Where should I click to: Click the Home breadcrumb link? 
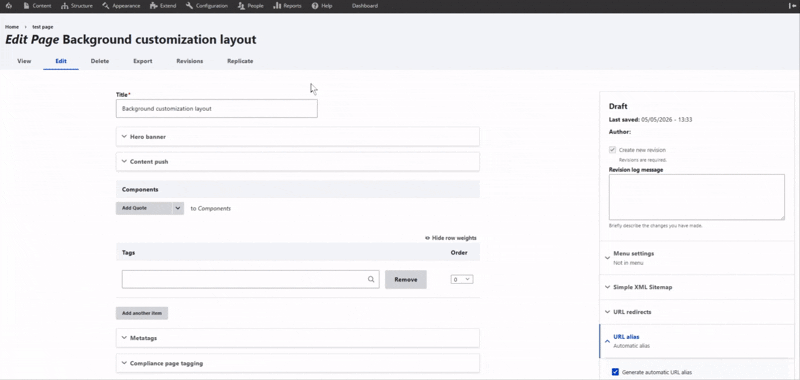click(x=12, y=27)
